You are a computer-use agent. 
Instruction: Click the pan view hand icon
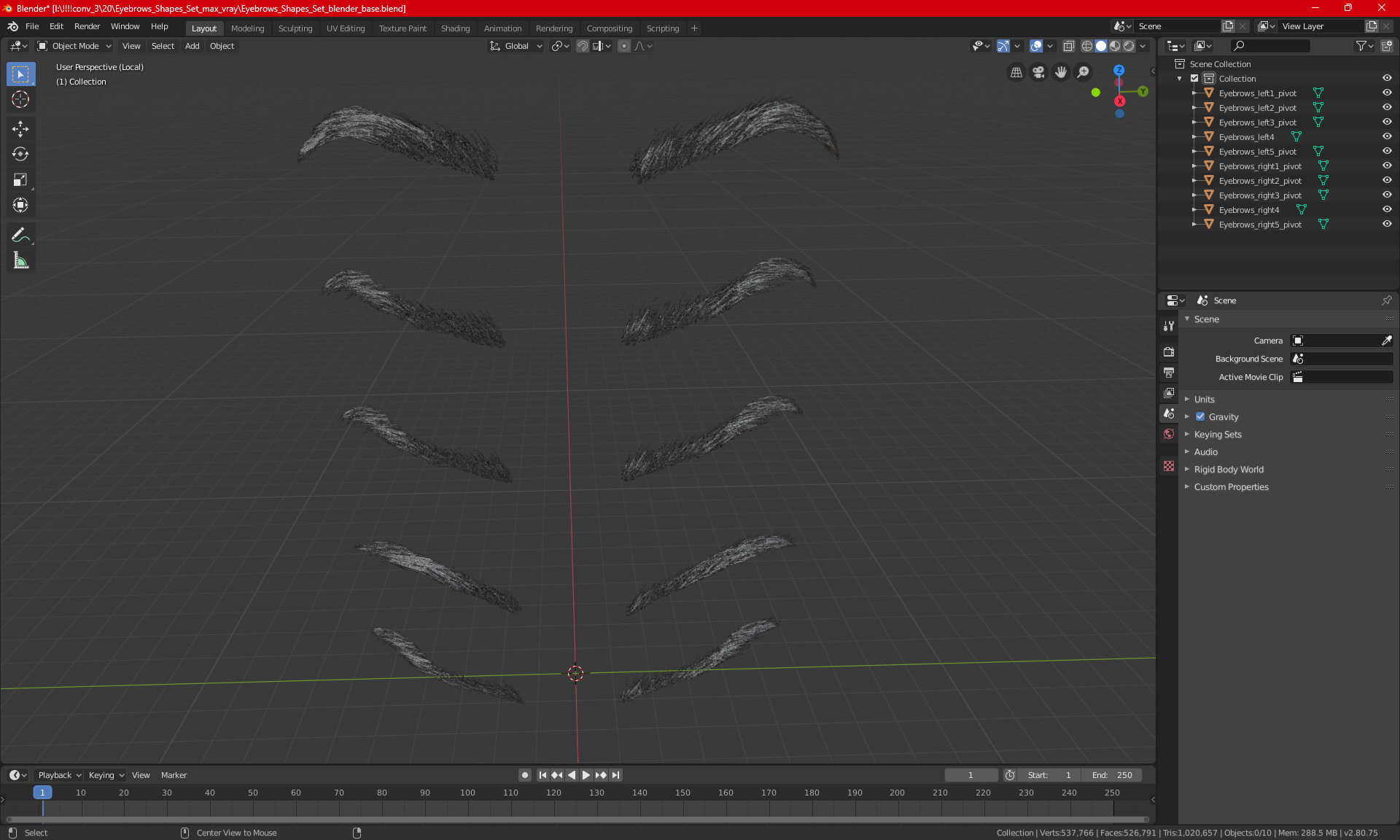[x=1061, y=72]
